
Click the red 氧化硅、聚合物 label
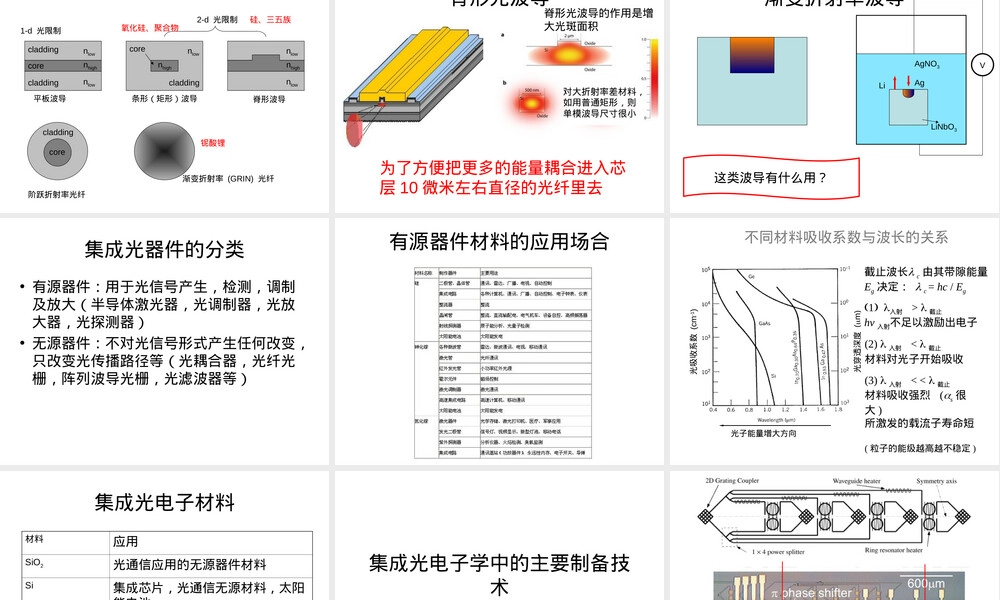pyautogui.click(x=150, y=27)
